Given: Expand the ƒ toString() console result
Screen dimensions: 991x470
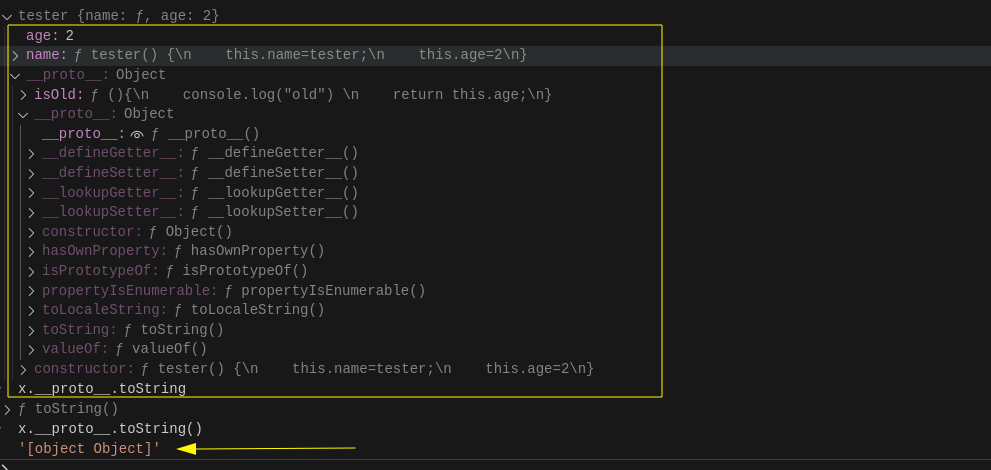Looking at the screenshot, I should [8, 409].
